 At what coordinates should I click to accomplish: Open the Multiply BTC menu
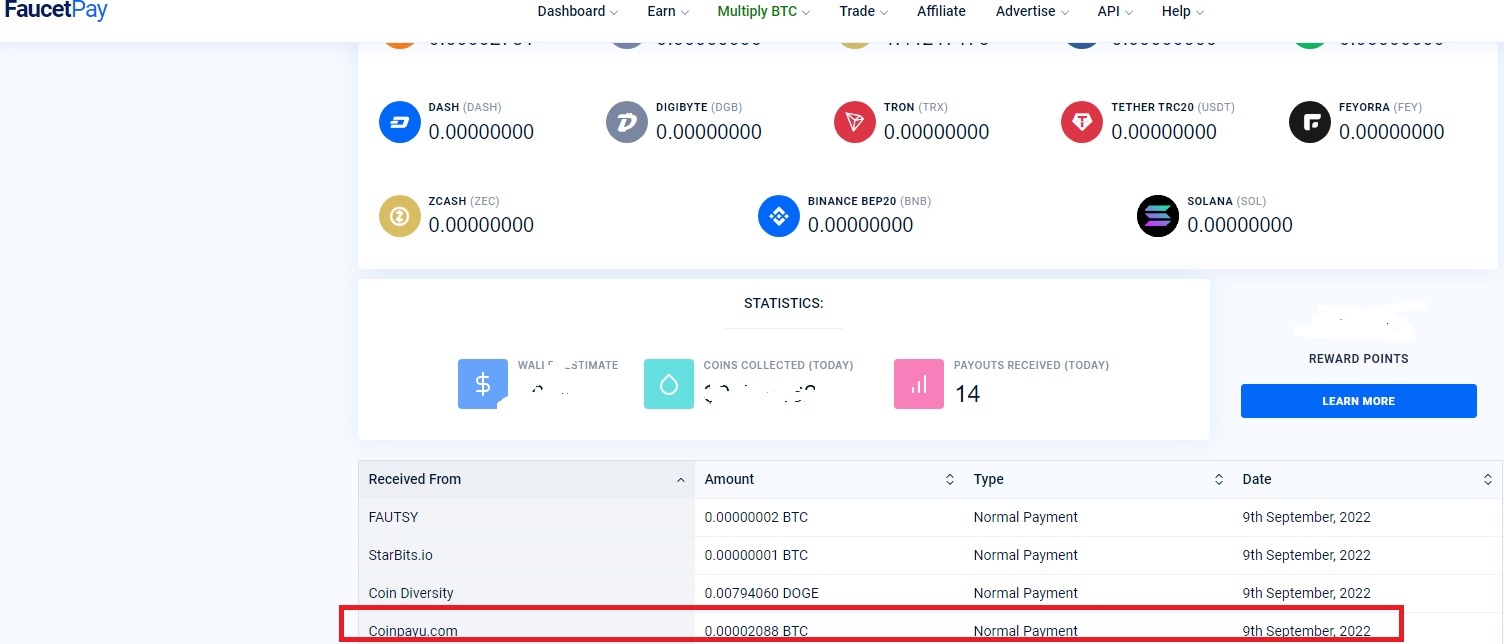click(x=763, y=11)
